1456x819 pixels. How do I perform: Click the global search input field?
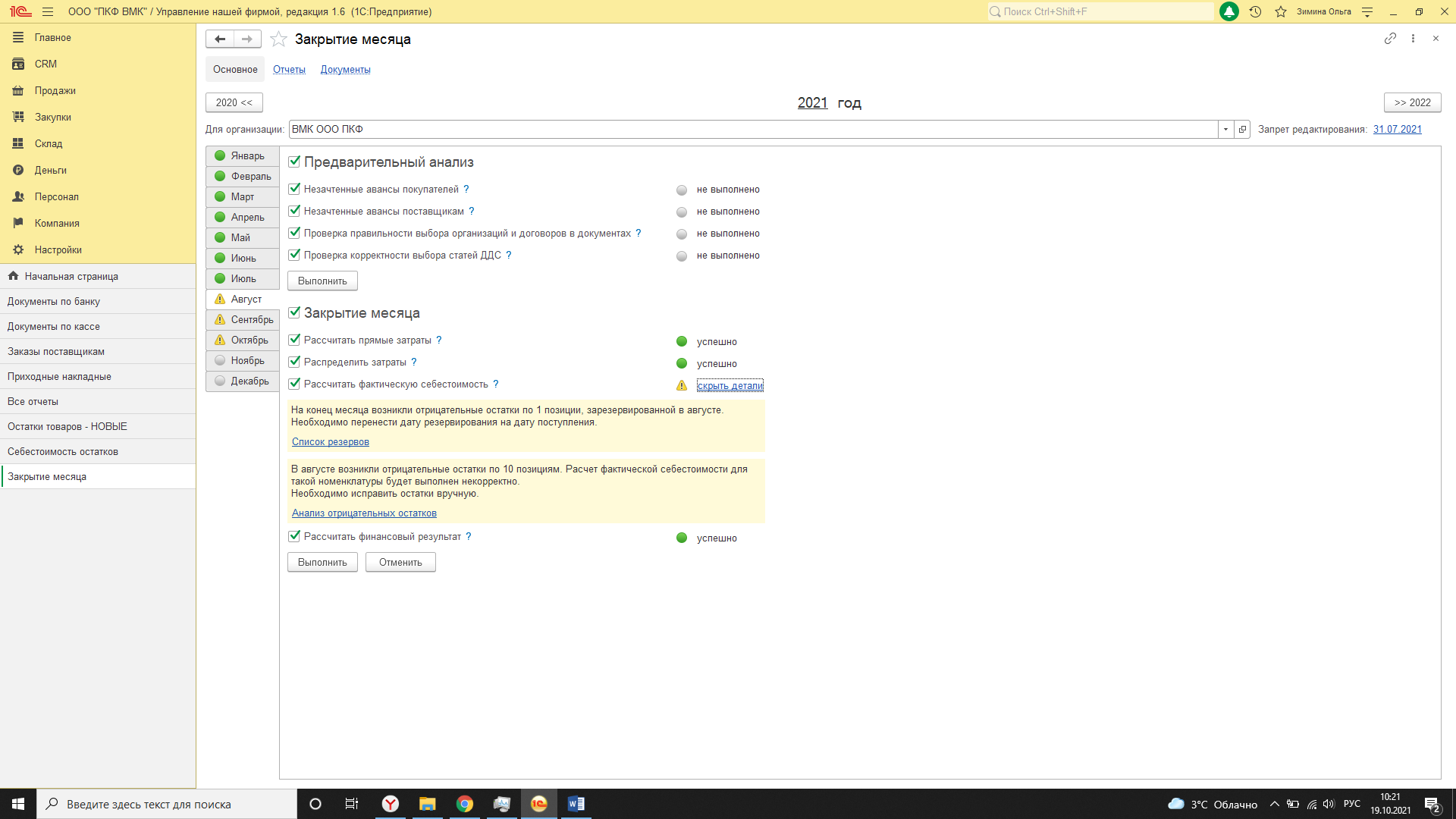point(1100,11)
